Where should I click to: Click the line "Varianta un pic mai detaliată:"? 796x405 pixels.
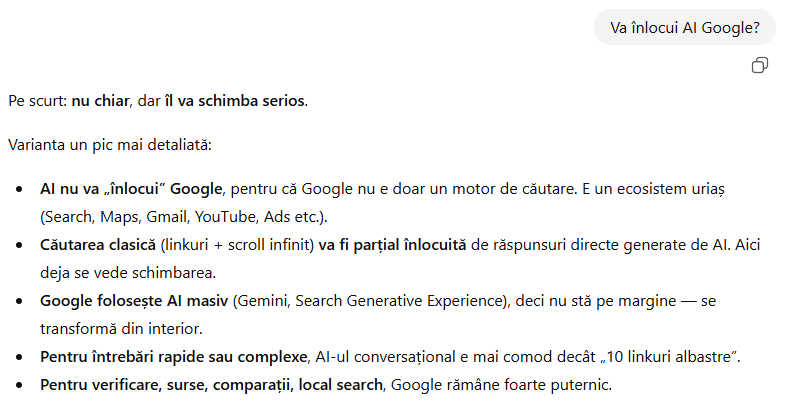point(110,145)
